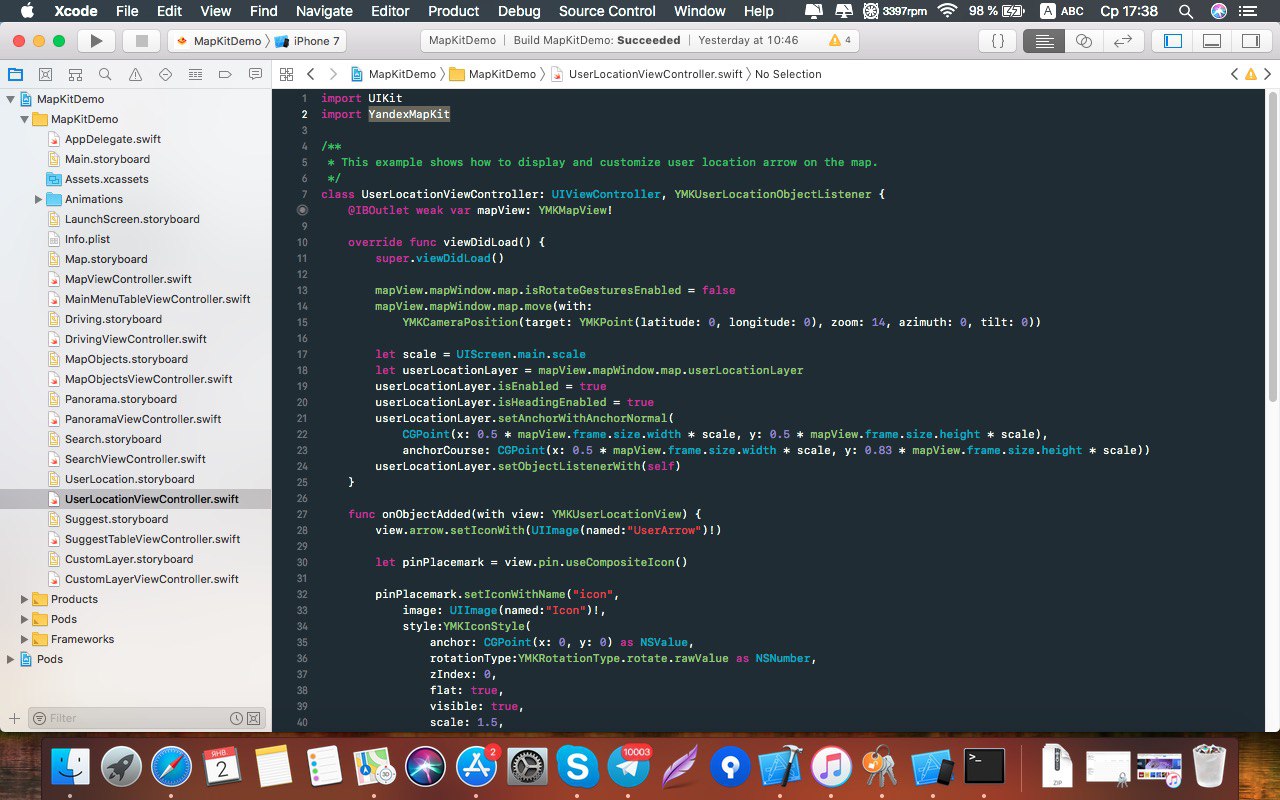Open the Breakpoint navigator
Viewport: 1280px width, 800px height.
[225, 75]
